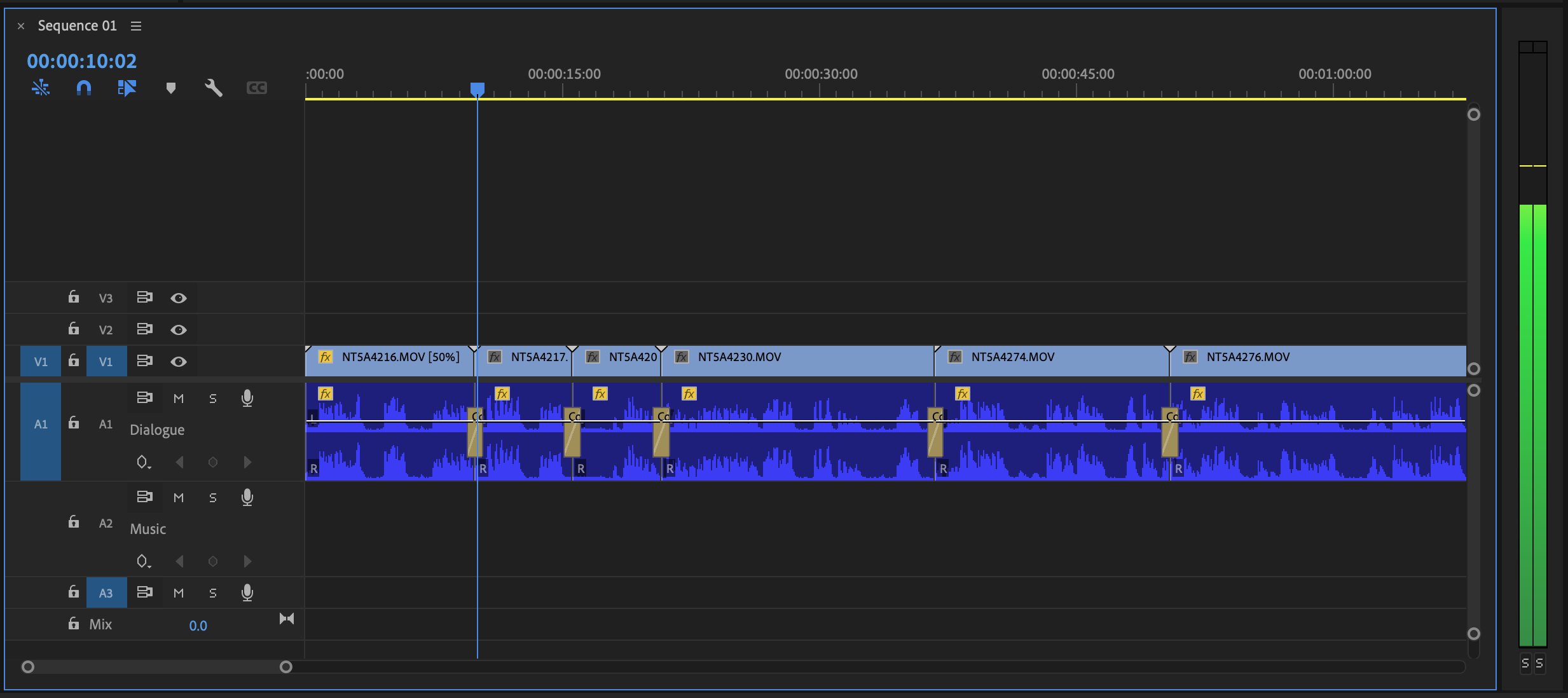Solo the left channel in audio meters
The image size is (1568, 698).
point(1525,663)
